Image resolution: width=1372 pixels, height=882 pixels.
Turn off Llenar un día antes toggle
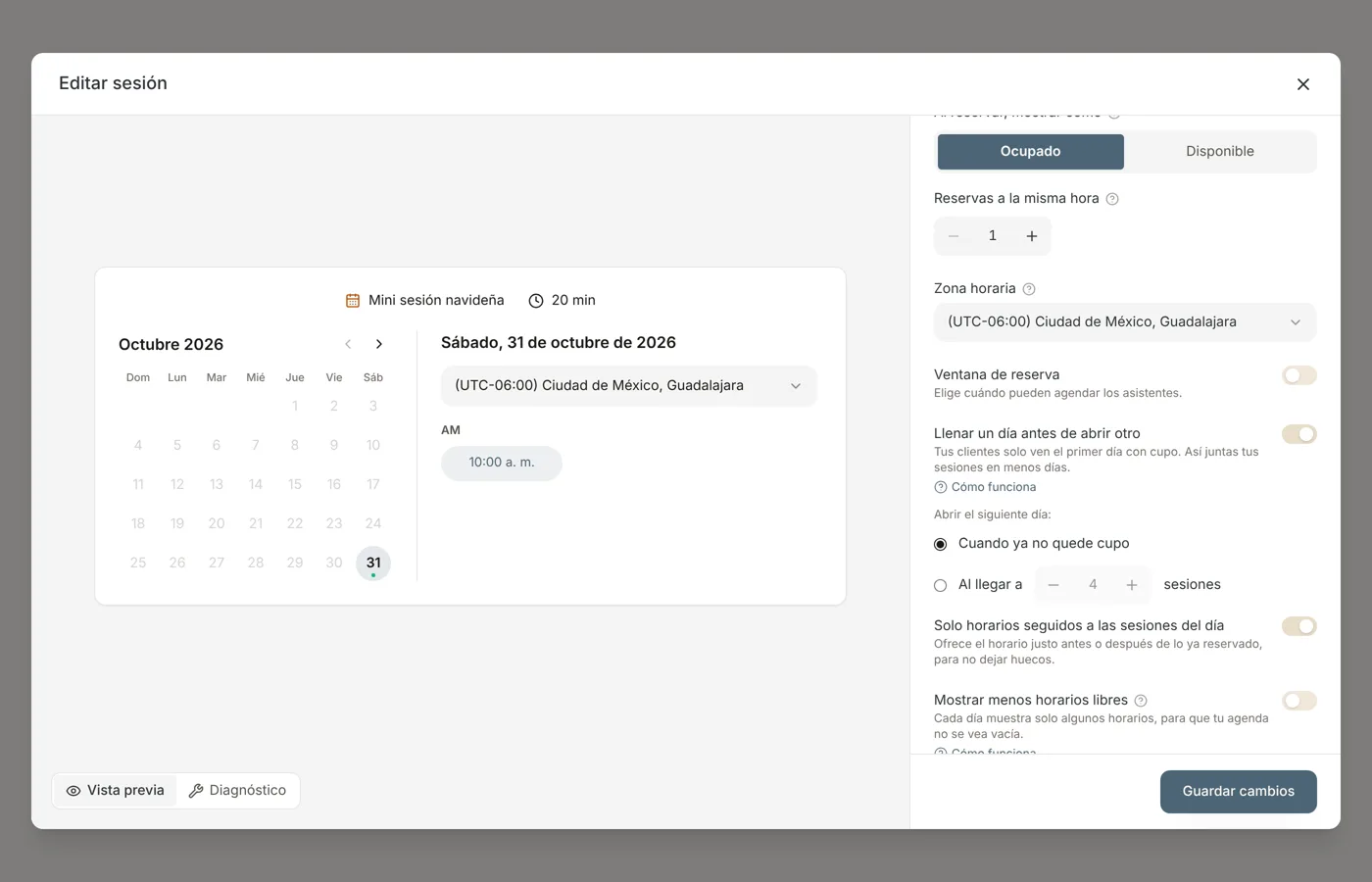click(1299, 434)
